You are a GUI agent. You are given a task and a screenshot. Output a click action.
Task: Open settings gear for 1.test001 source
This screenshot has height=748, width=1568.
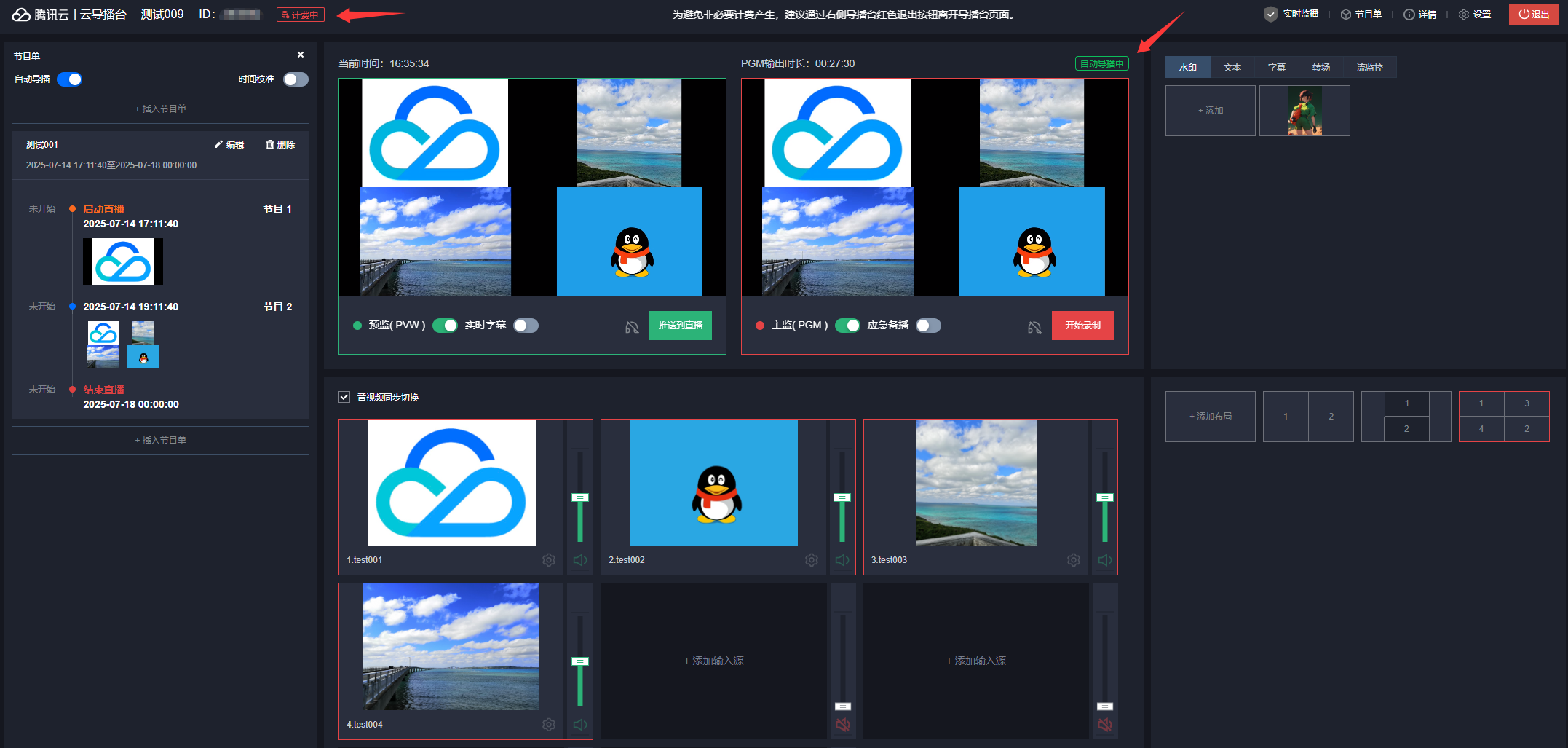coord(549,560)
